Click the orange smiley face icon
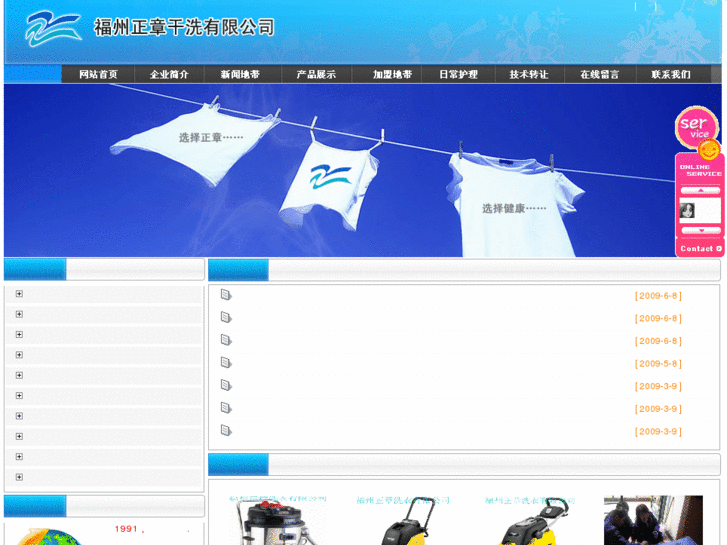 point(709,149)
